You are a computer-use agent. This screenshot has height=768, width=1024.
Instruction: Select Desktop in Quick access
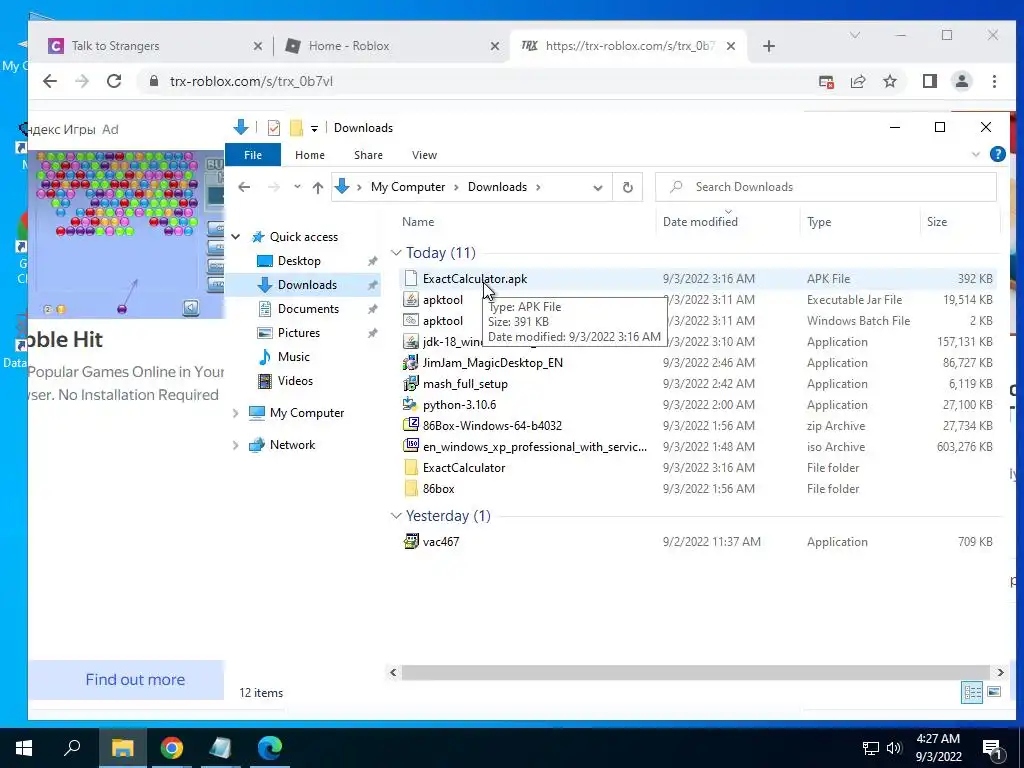pos(299,261)
